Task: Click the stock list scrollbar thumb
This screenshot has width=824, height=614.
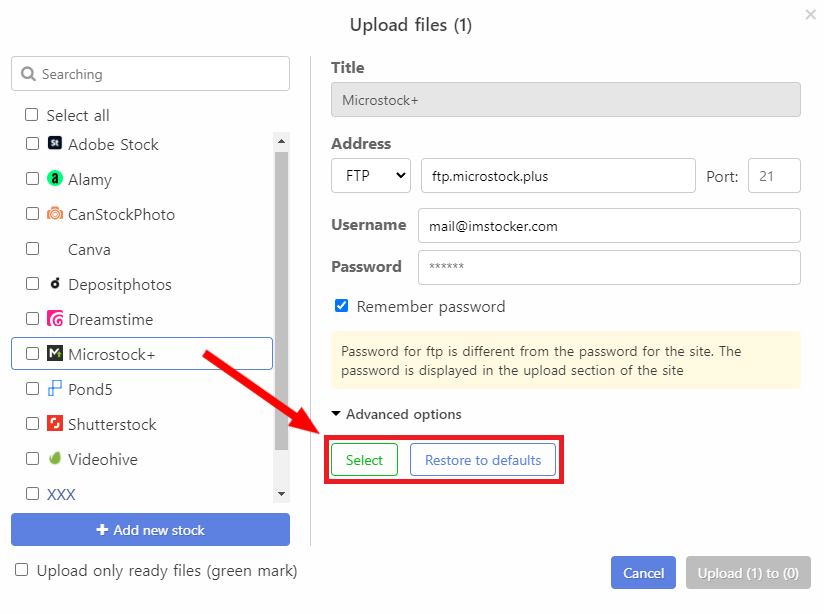Action: tap(281, 301)
